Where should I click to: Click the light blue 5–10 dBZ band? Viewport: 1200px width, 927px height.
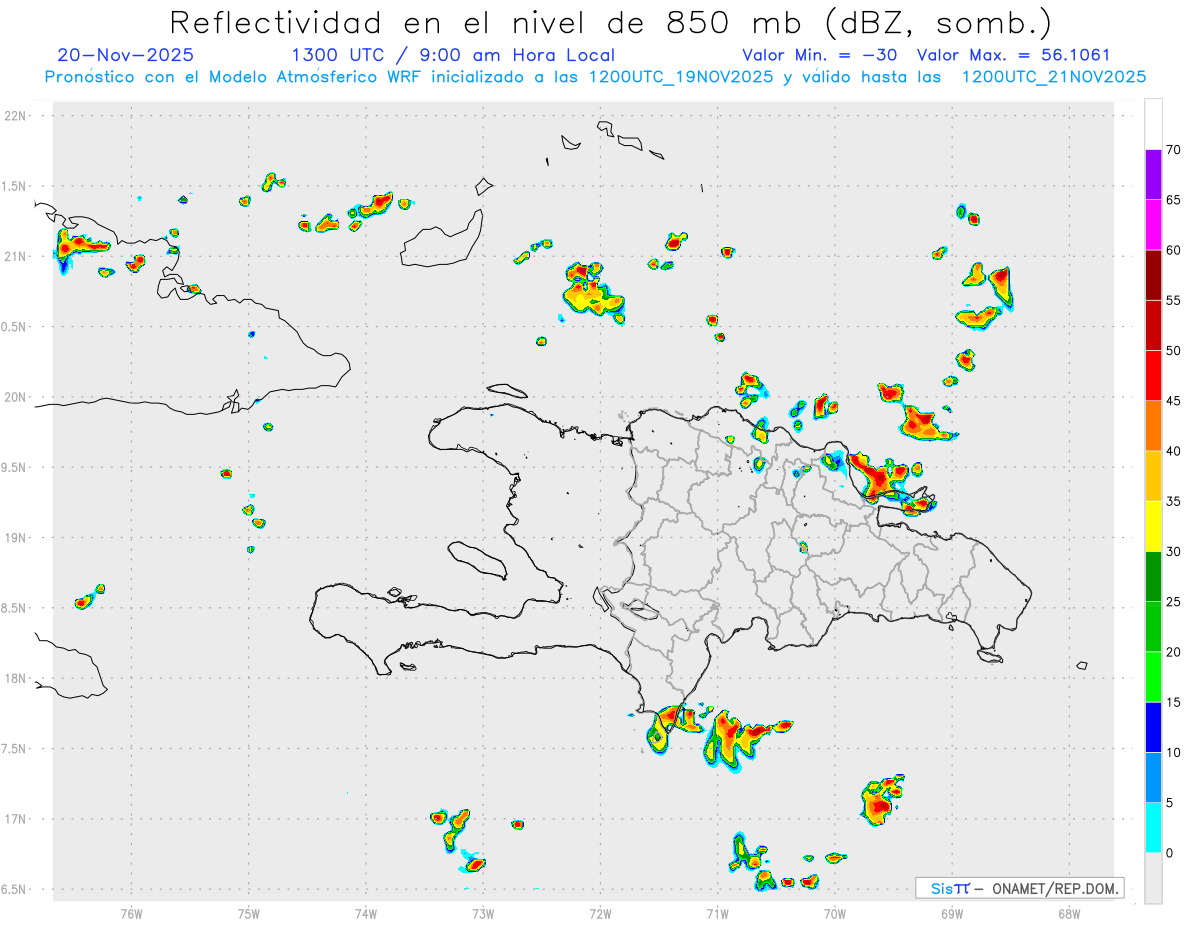[1153, 777]
